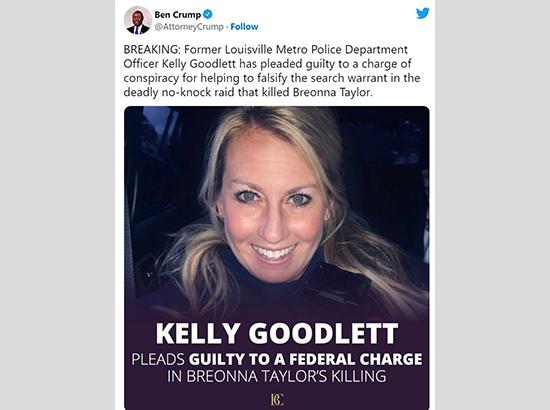The width and height of the screenshot is (550, 410).
Task: Click 'Louisville Metro Police Department' in tweet text
Action: point(316,49)
